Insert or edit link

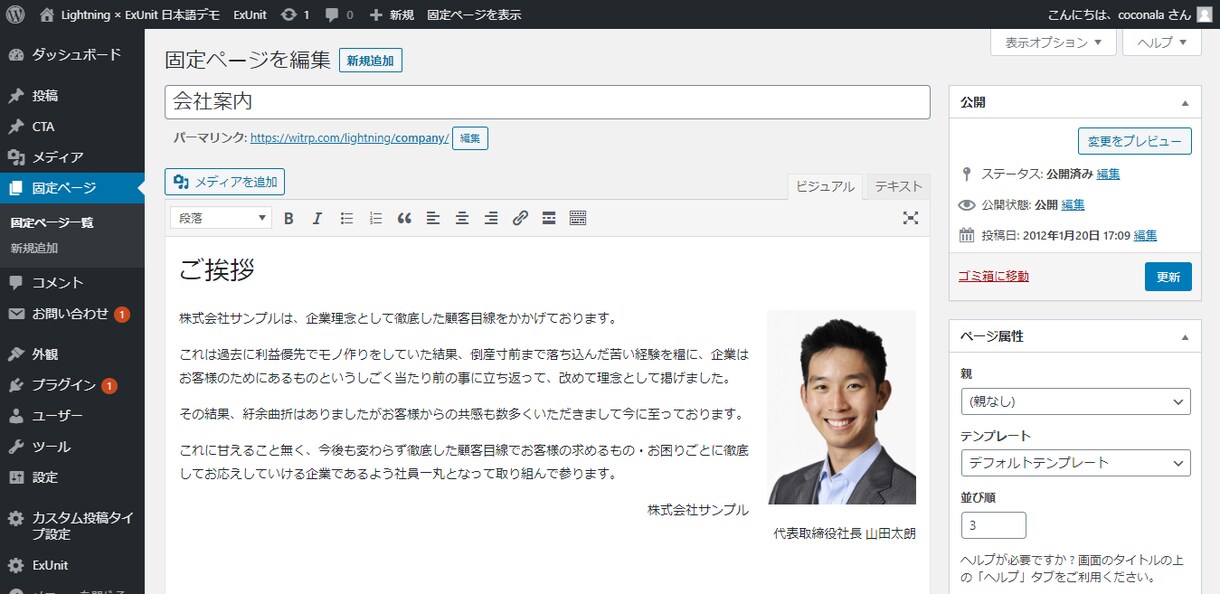(x=520, y=218)
